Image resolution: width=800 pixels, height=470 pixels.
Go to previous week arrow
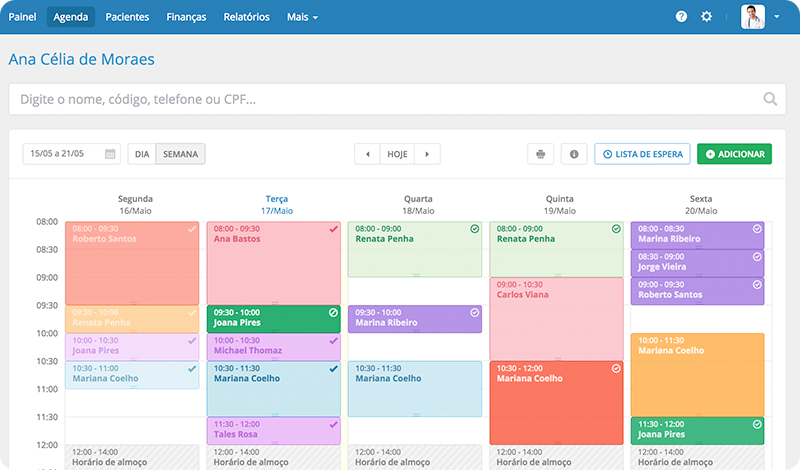[368, 154]
